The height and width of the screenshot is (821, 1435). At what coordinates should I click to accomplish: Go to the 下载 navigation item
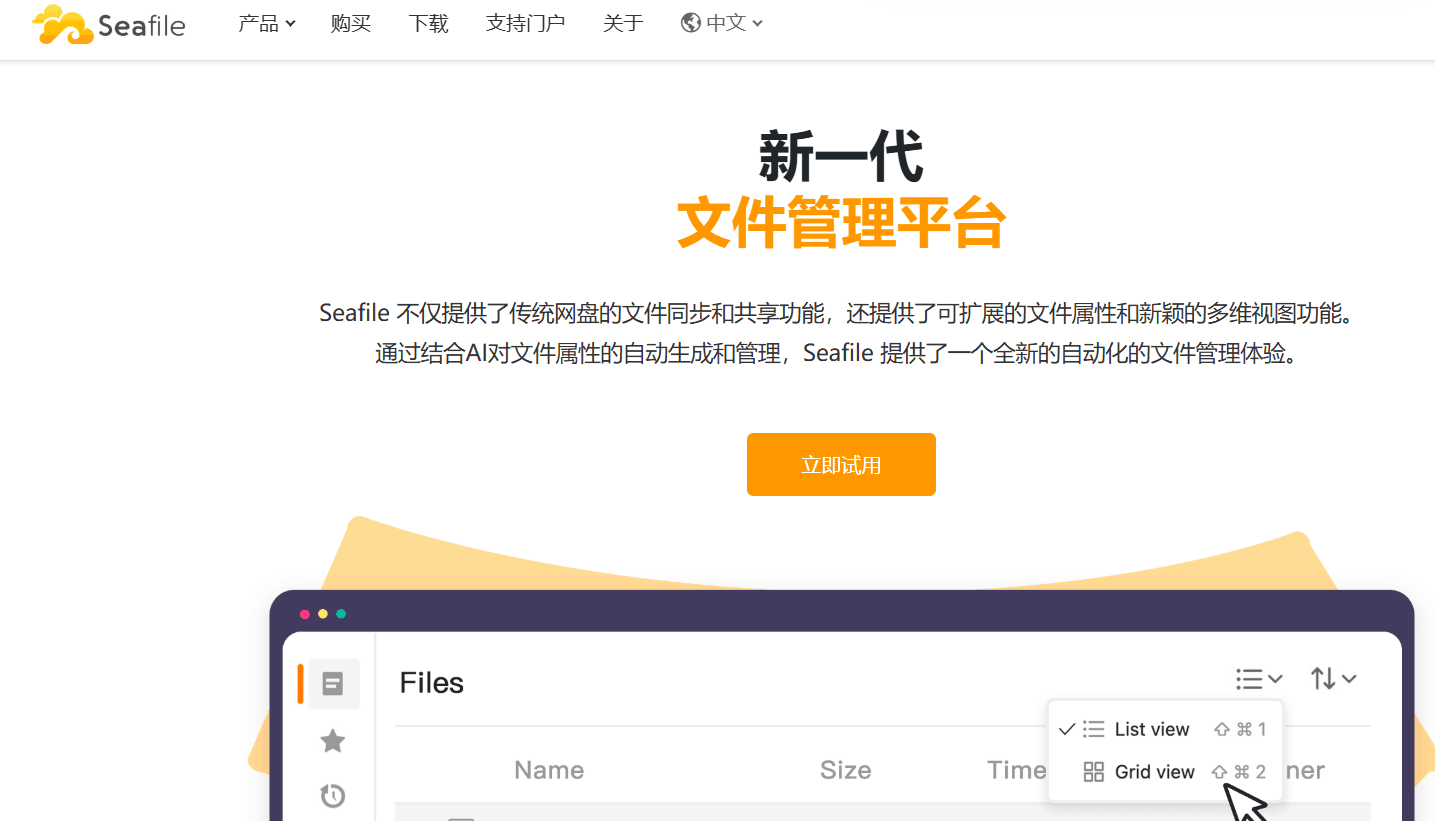429,23
